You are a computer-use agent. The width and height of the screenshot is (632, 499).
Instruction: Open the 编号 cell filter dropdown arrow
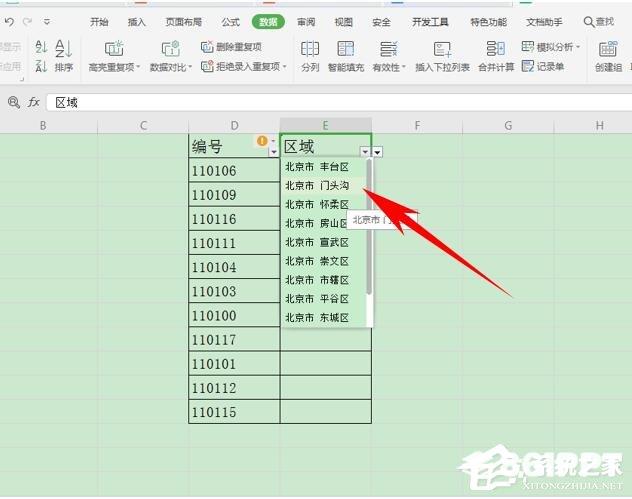tap(274, 152)
